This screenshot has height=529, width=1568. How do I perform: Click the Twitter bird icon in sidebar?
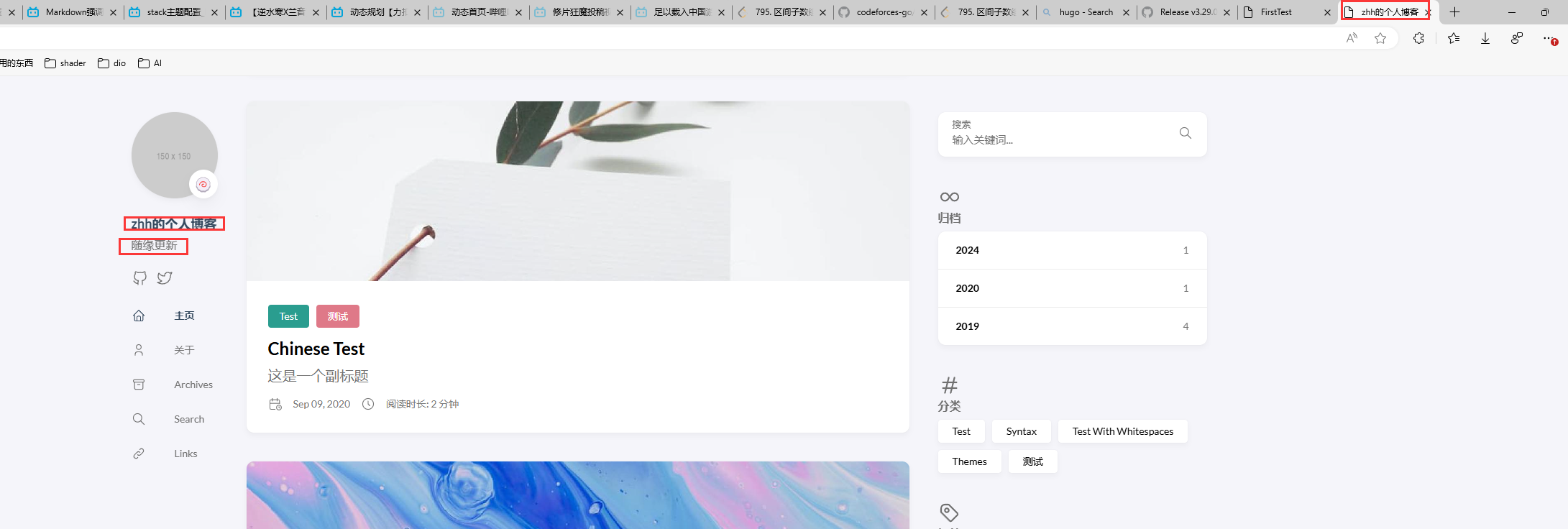pyautogui.click(x=165, y=278)
